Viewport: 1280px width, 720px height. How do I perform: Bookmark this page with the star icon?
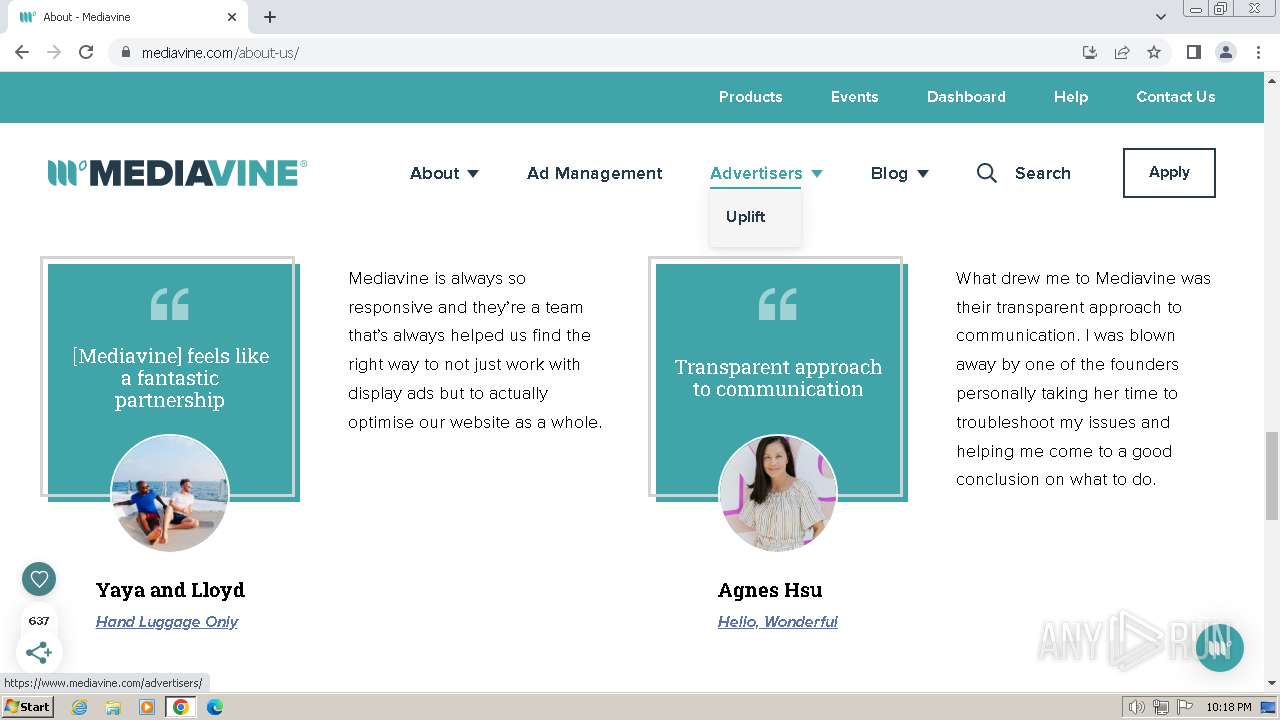coord(1154,52)
